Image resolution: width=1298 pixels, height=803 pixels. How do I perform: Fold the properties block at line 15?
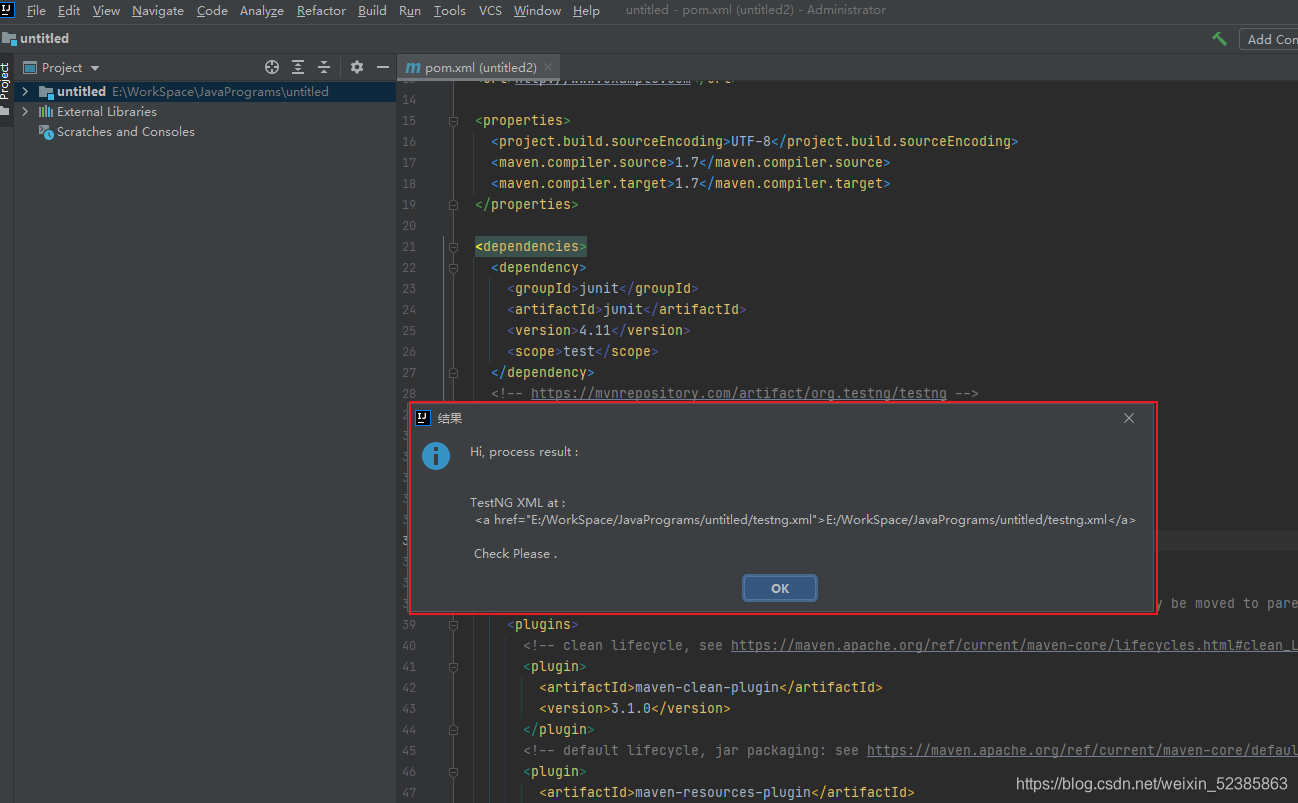[454, 120]
